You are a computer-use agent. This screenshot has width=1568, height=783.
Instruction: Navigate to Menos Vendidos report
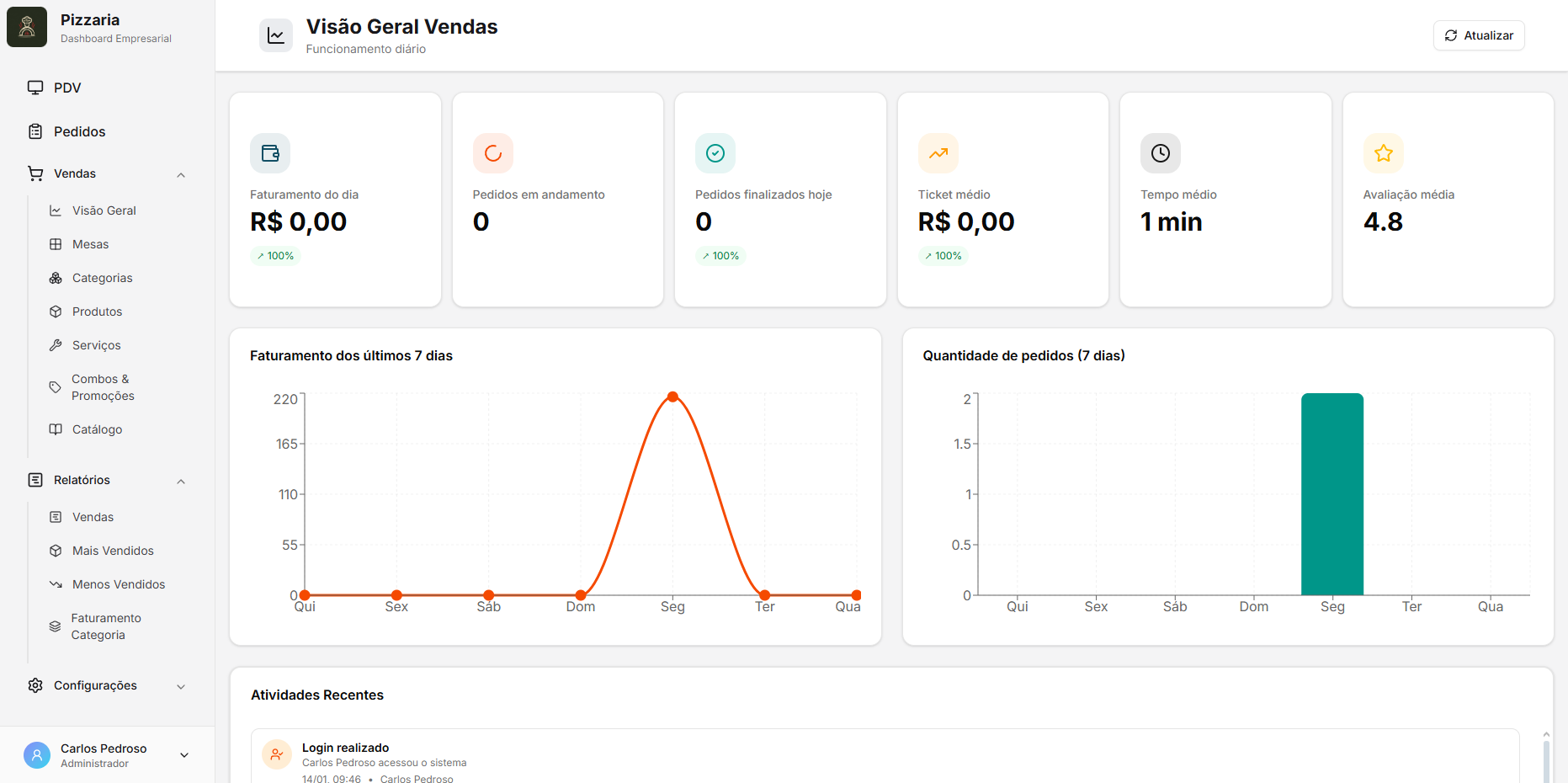(x=118, y=583)
